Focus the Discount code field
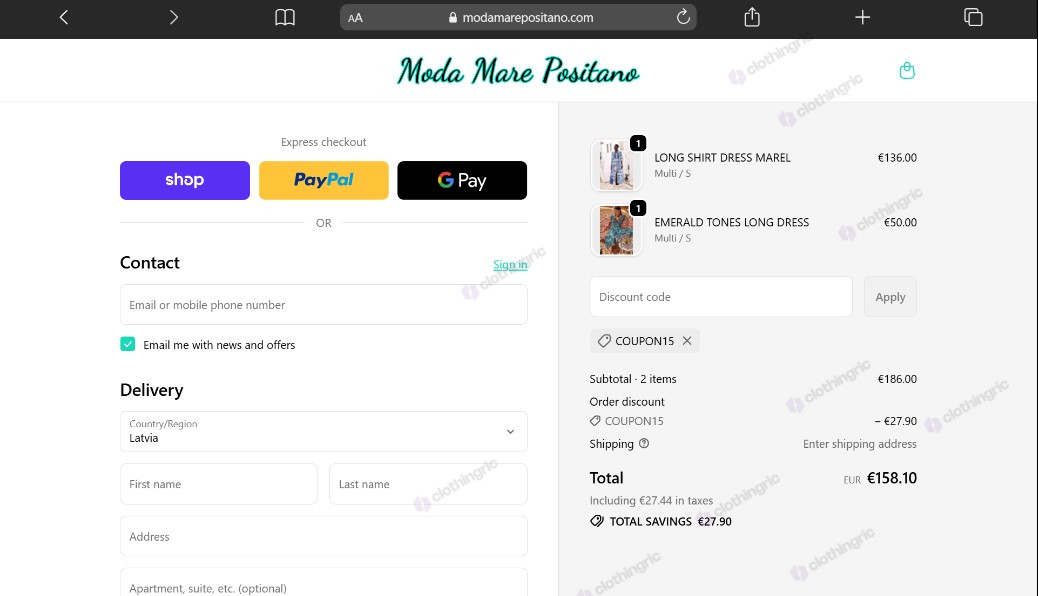The height and width of the screenshot is (596, 1038). point(721,297)
